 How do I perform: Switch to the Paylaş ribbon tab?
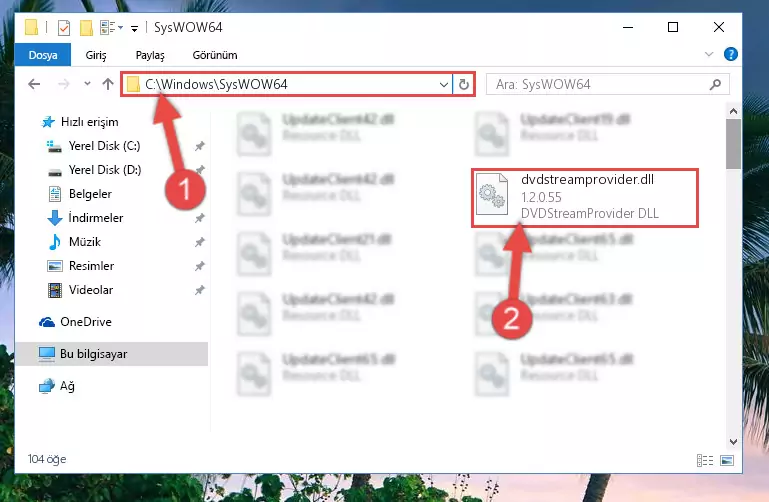[150, 55]
